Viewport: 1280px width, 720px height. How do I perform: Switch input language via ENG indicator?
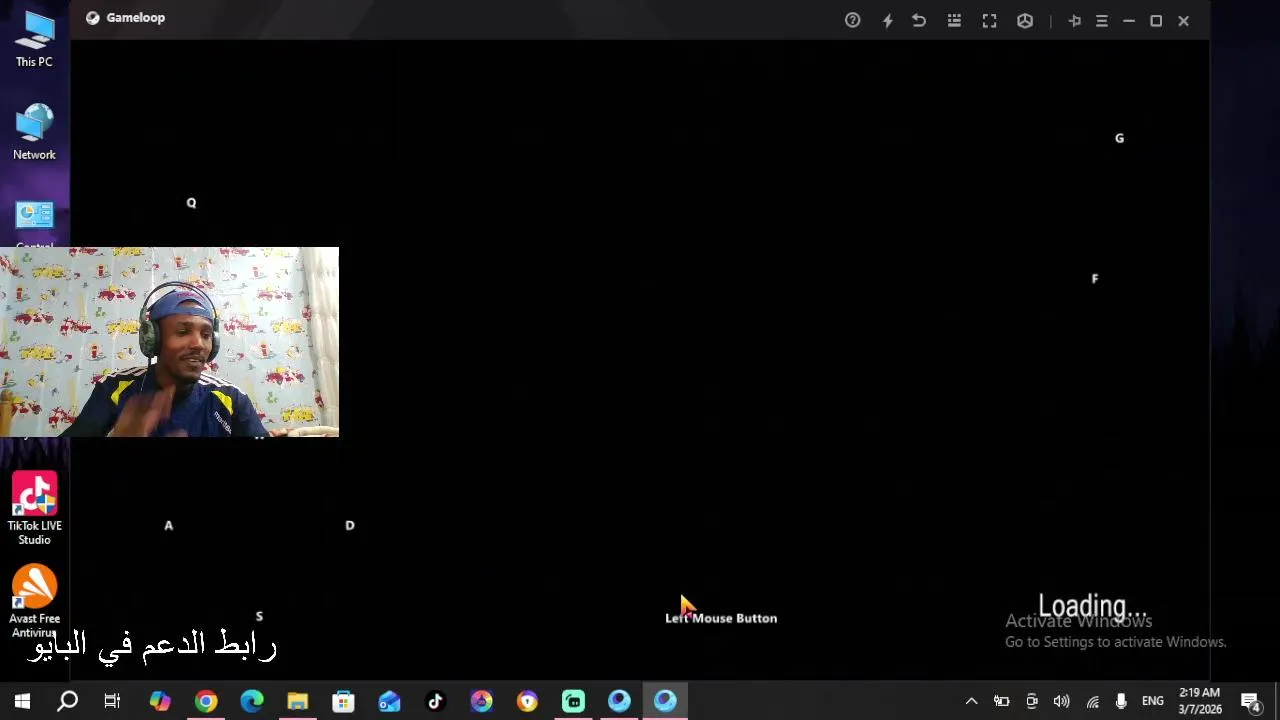coord(1153,701)
